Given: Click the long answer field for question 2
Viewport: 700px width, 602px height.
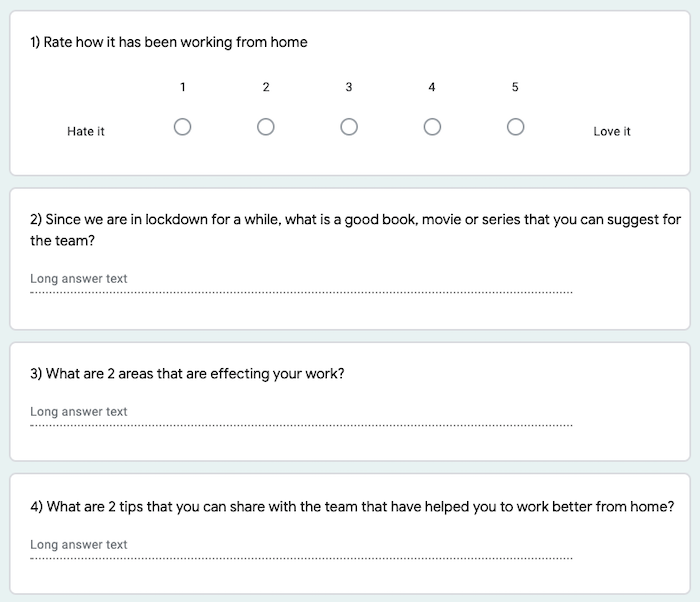Looking at the screenshot, I should [301, 281].
